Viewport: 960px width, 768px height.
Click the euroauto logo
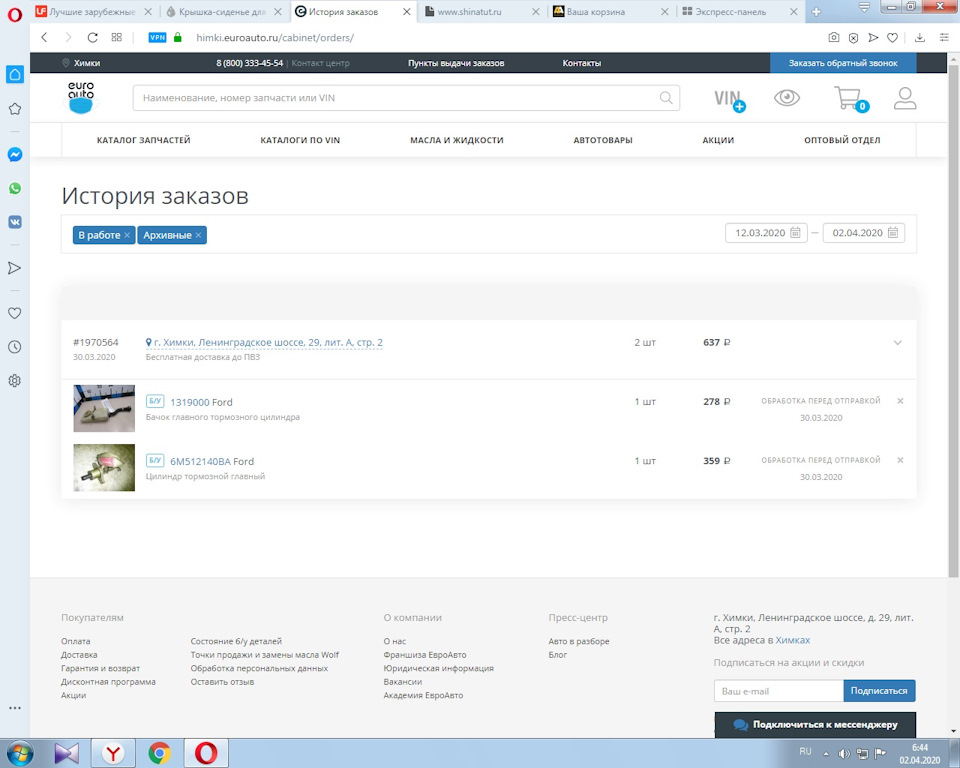[x=81, y=98]
